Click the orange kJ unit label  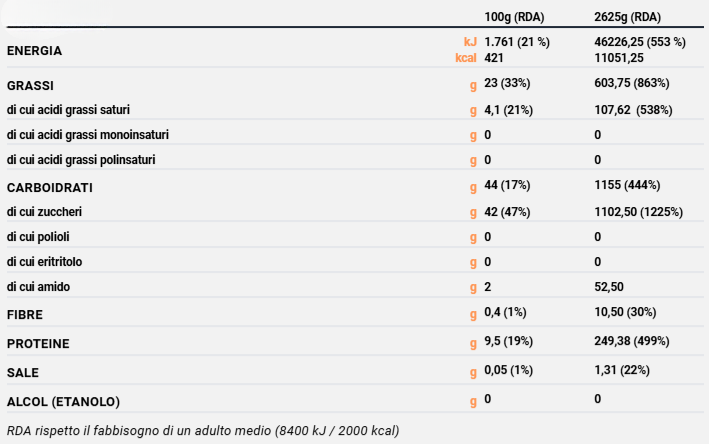[470, 42]
